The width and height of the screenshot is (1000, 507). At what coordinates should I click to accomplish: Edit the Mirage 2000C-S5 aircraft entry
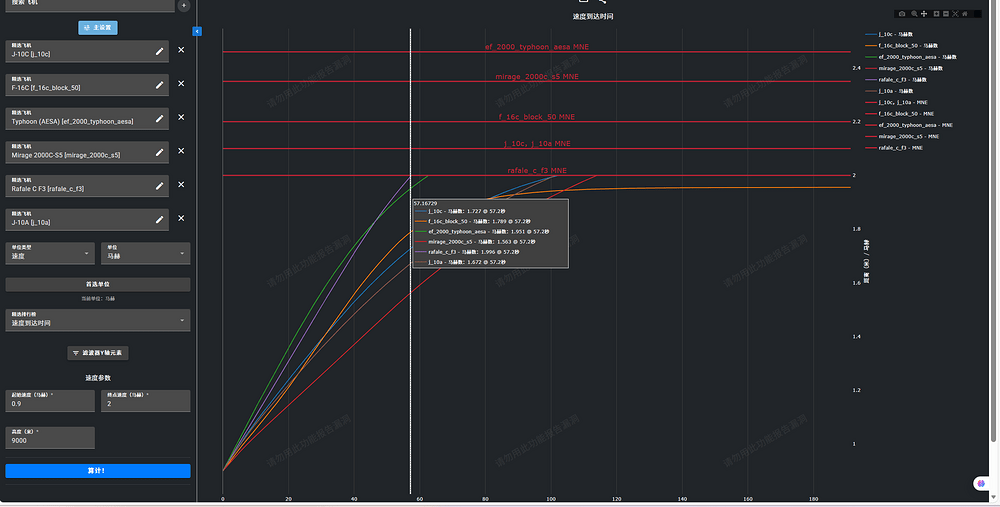[x=159, y=152]
